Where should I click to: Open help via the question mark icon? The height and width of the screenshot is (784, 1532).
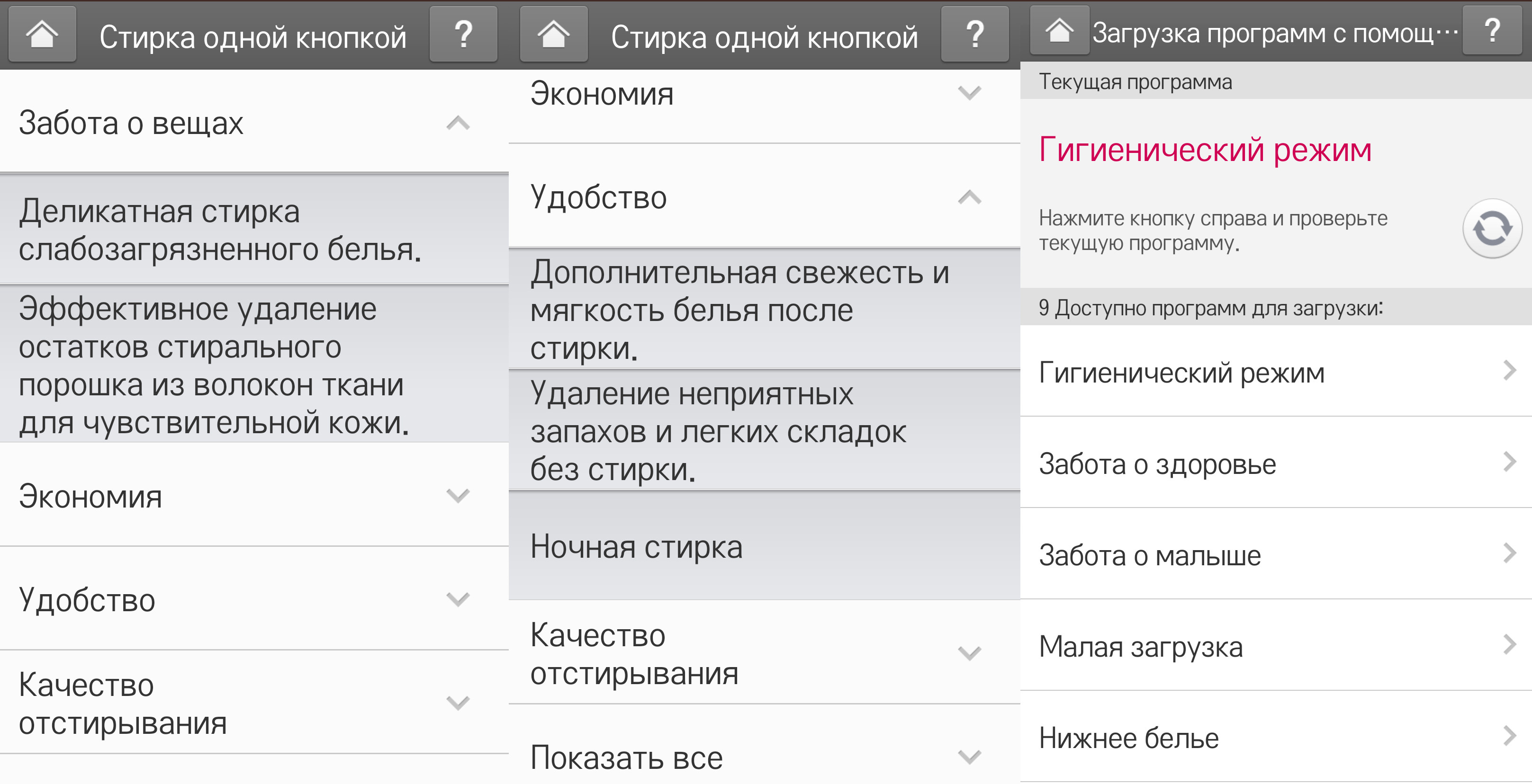coord(463,34)
